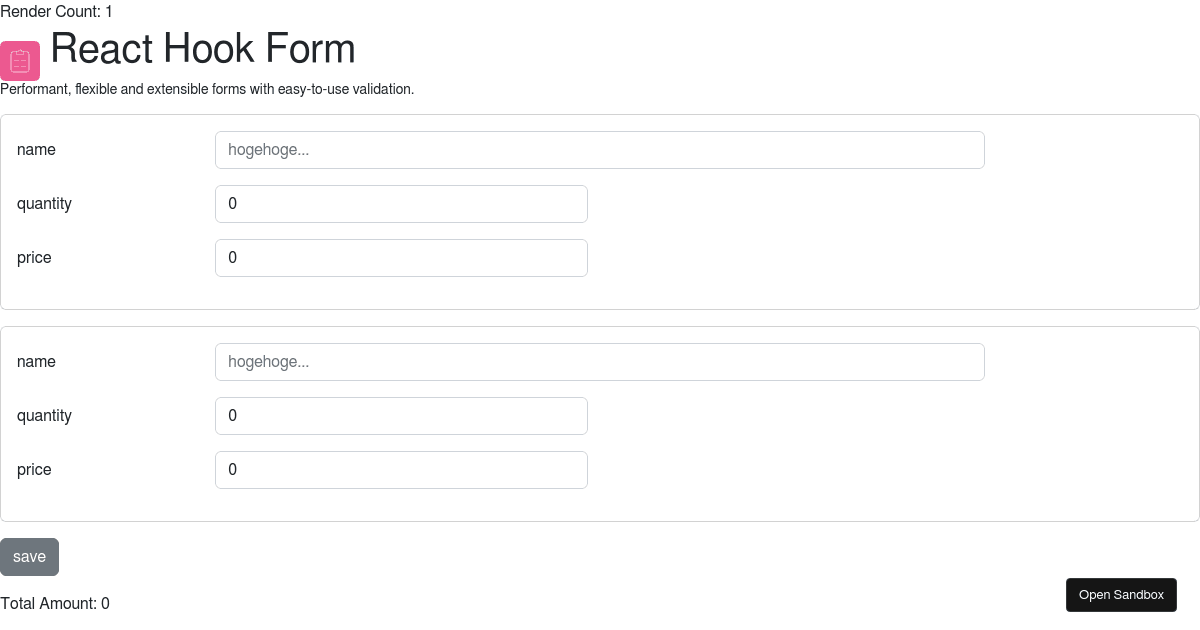Image resolution: width=1200 pixels, height=630 pixels.
Task: Click the quantity label in the first card
Action: tap(44, 204)
